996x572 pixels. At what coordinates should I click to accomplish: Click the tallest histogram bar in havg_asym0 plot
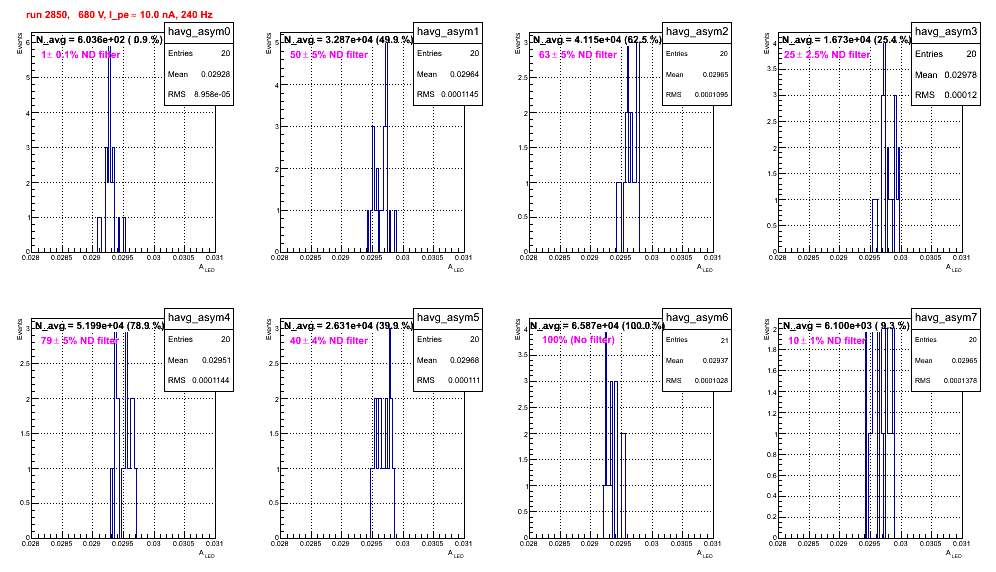tap(109, 149)
